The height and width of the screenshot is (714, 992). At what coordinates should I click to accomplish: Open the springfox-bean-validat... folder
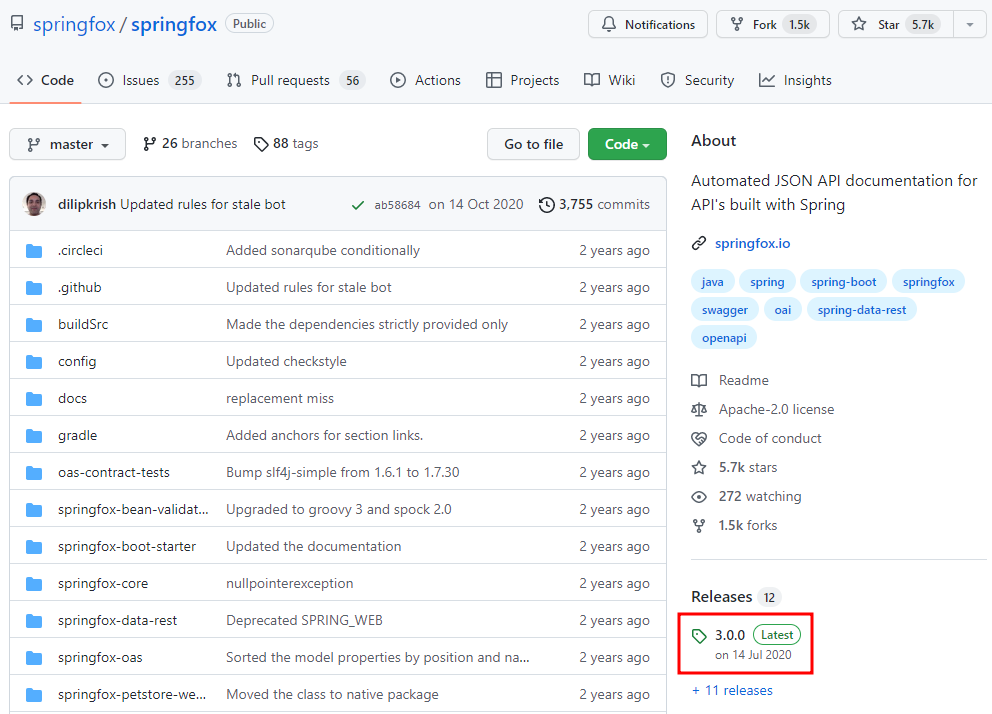click(133, 509)
